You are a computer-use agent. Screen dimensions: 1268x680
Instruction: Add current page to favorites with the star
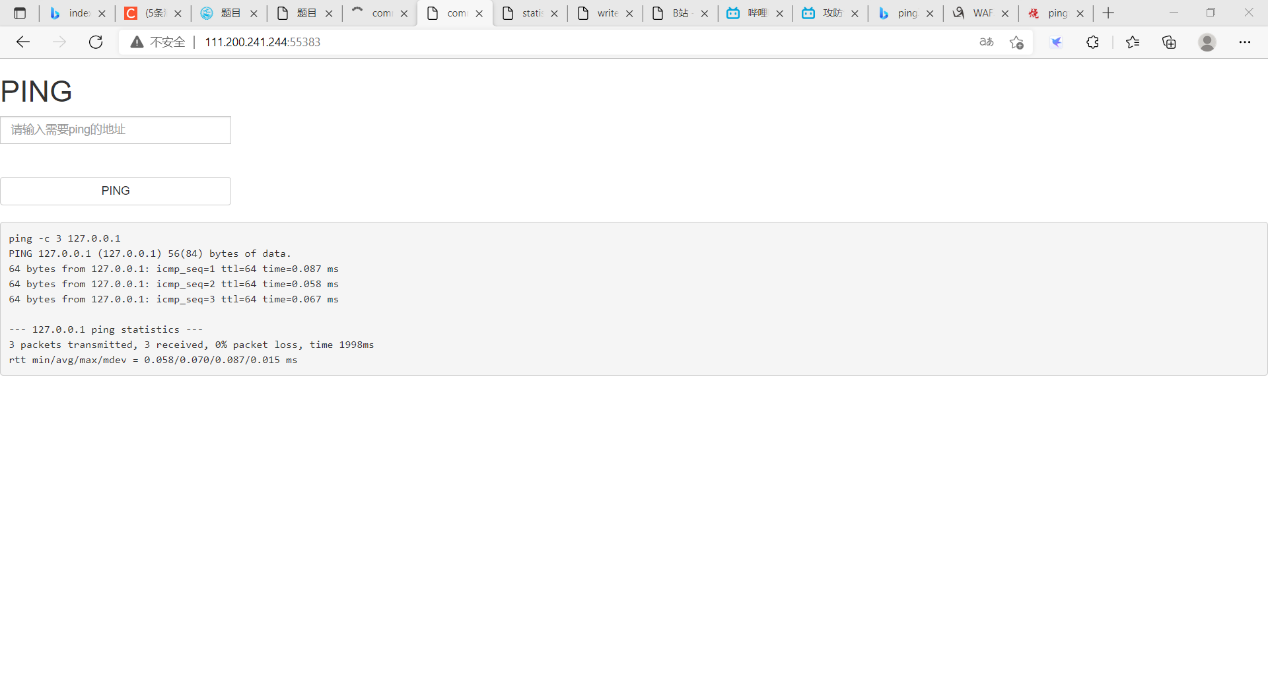point(1017,42)
